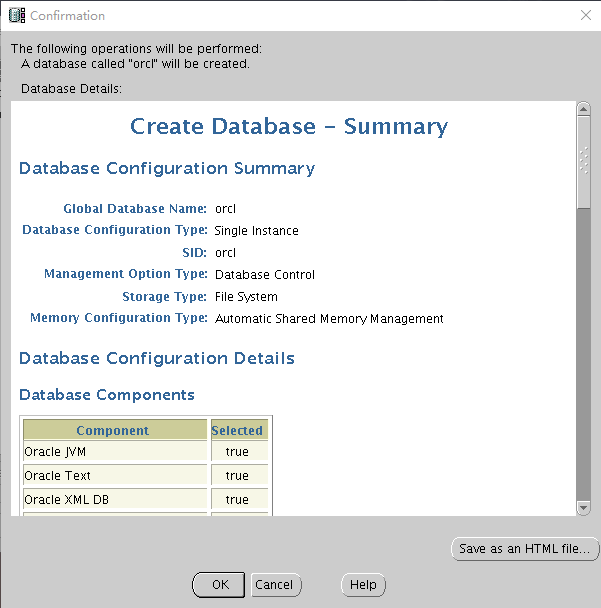Select the SID value orcl

tap(225, 253)
